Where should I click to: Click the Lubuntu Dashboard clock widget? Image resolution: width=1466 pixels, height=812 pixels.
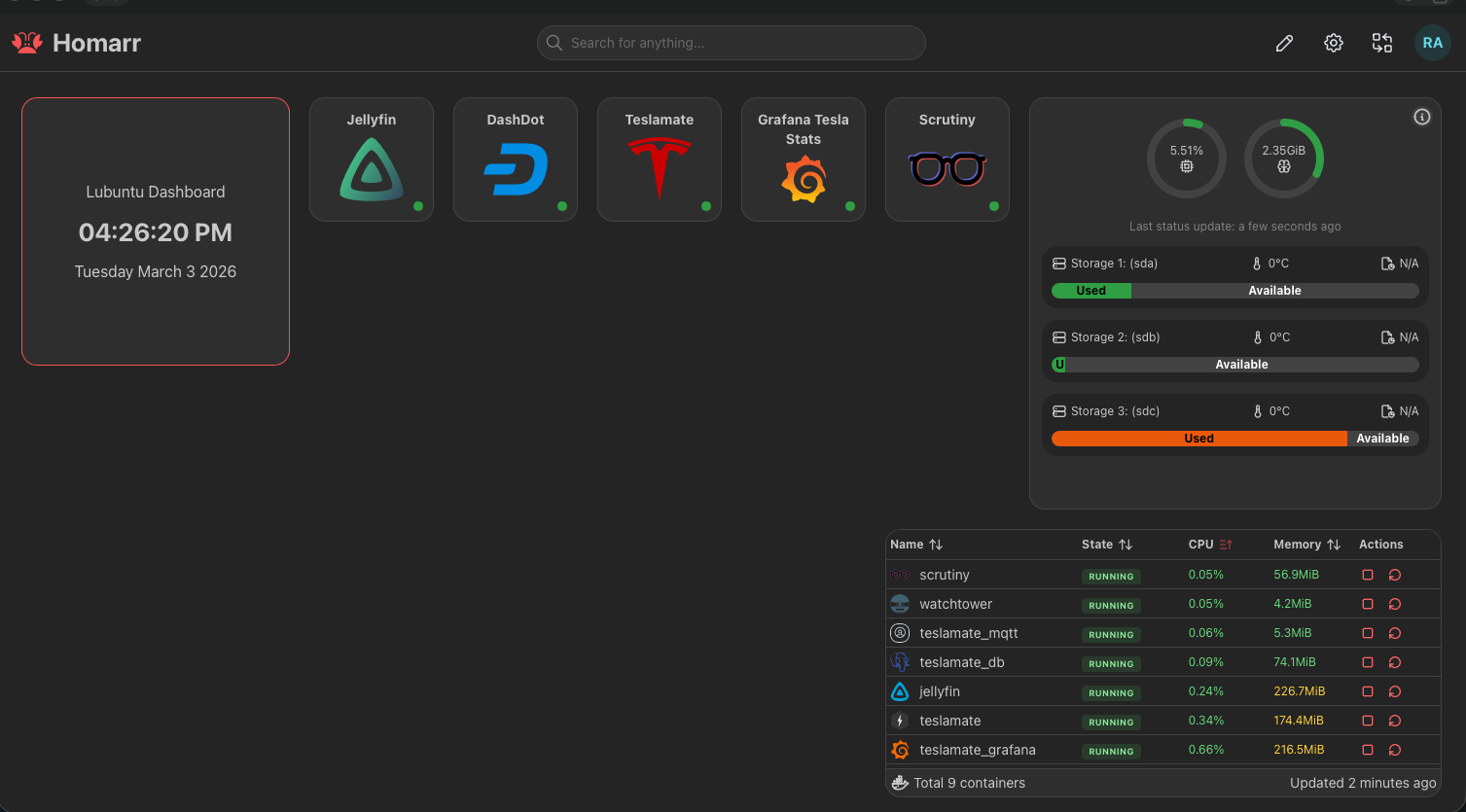click(156, 231)
